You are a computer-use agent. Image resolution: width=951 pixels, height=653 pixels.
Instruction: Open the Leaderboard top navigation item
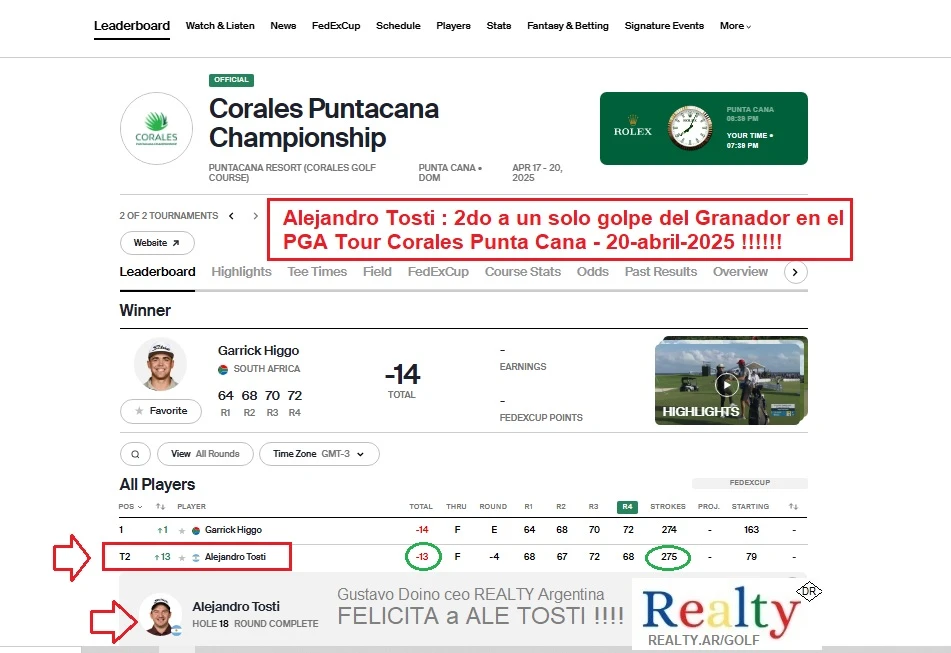(132, 26)
